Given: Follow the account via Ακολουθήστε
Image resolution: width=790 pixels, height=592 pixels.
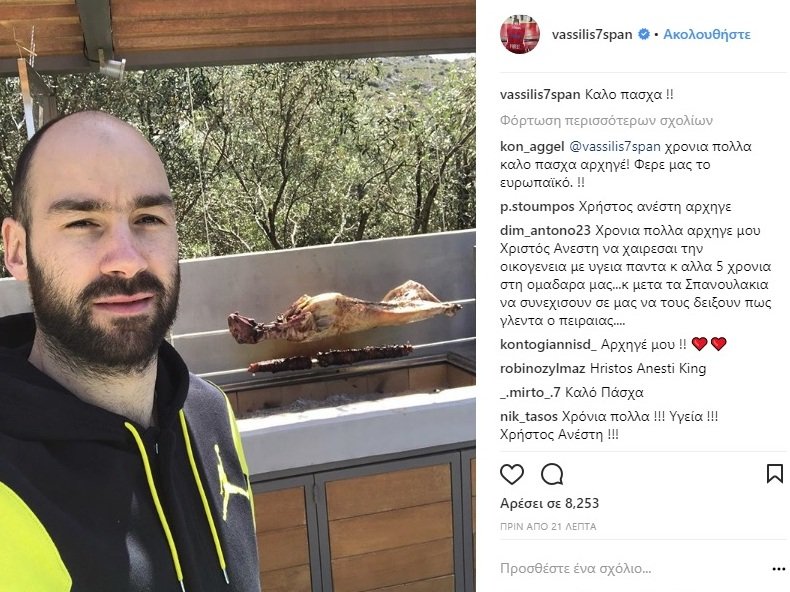Looking at the screenshot, I should [x=706, y=34].
